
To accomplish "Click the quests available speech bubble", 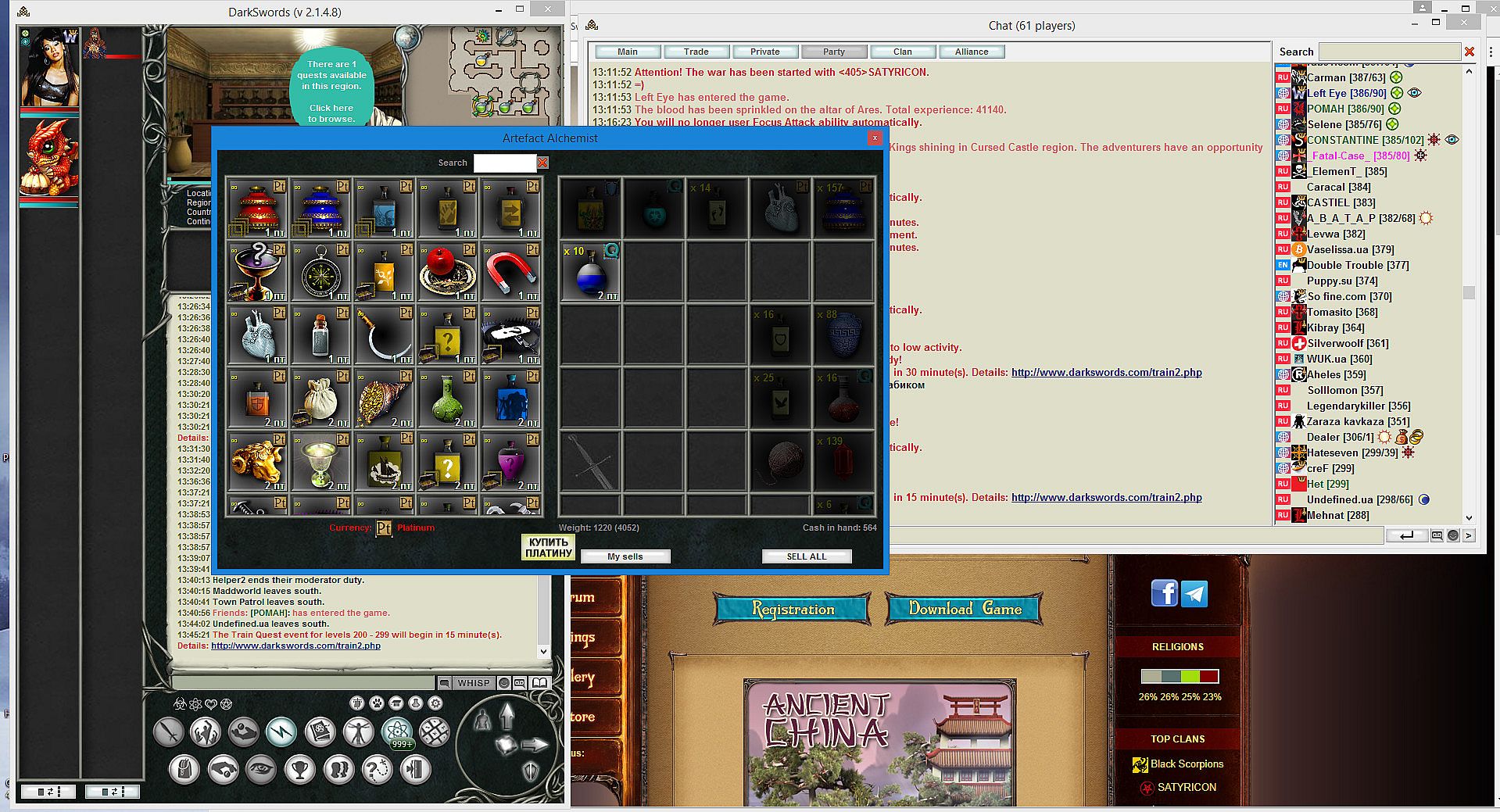I will [x=331, y=88].
